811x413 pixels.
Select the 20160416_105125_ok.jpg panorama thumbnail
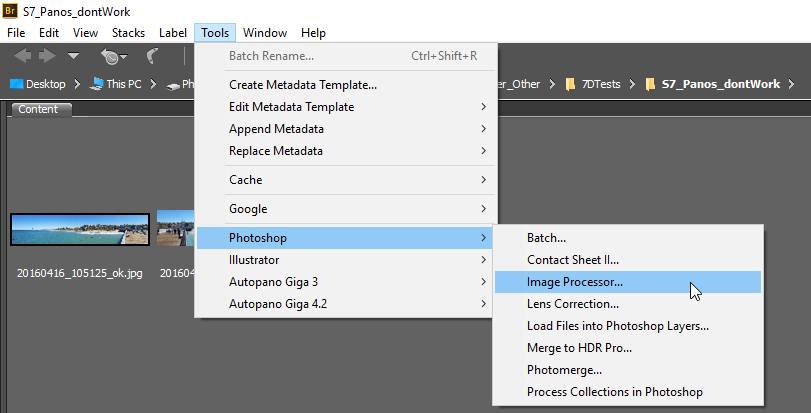point(80,229)
